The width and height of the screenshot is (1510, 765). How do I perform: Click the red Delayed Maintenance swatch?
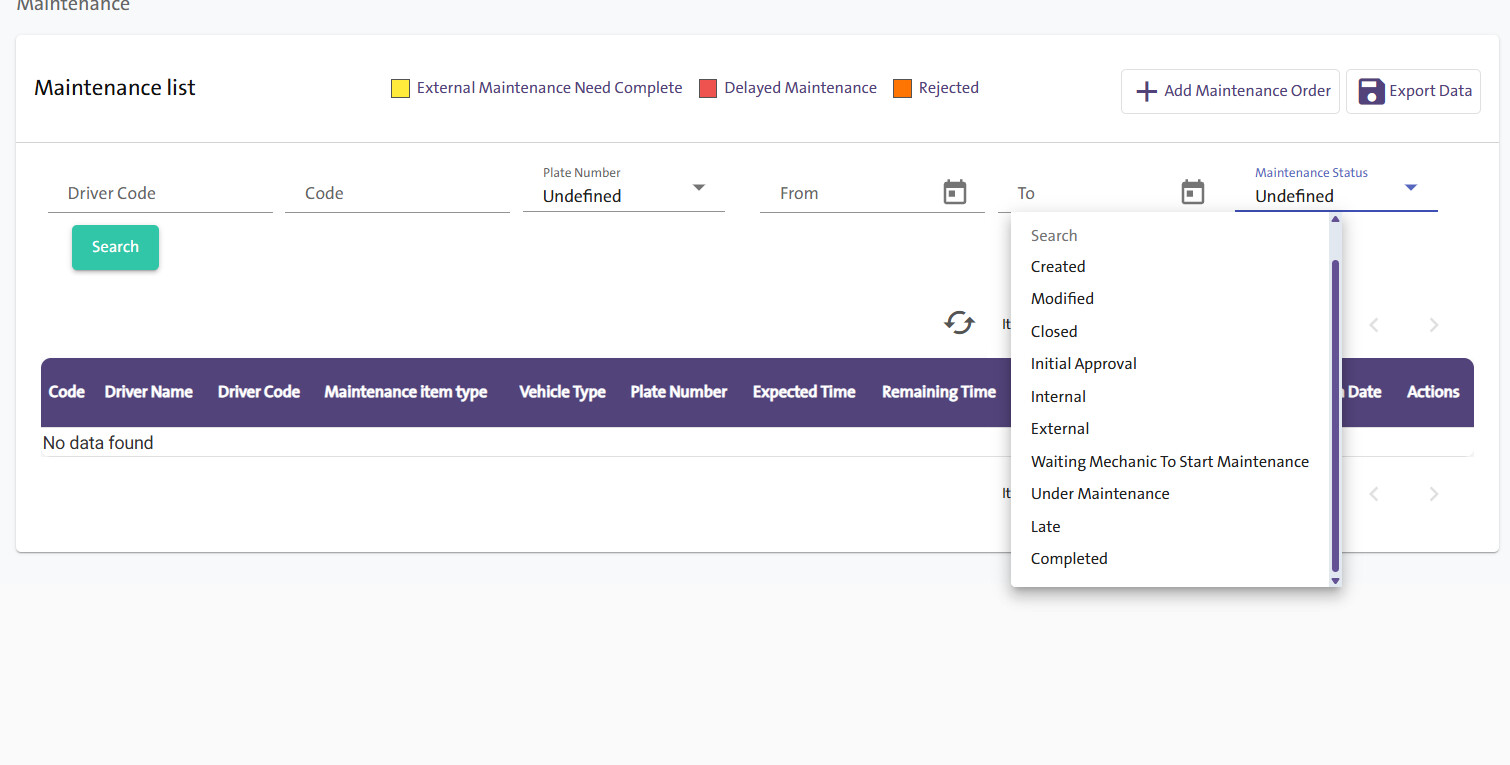coord(708,89)
